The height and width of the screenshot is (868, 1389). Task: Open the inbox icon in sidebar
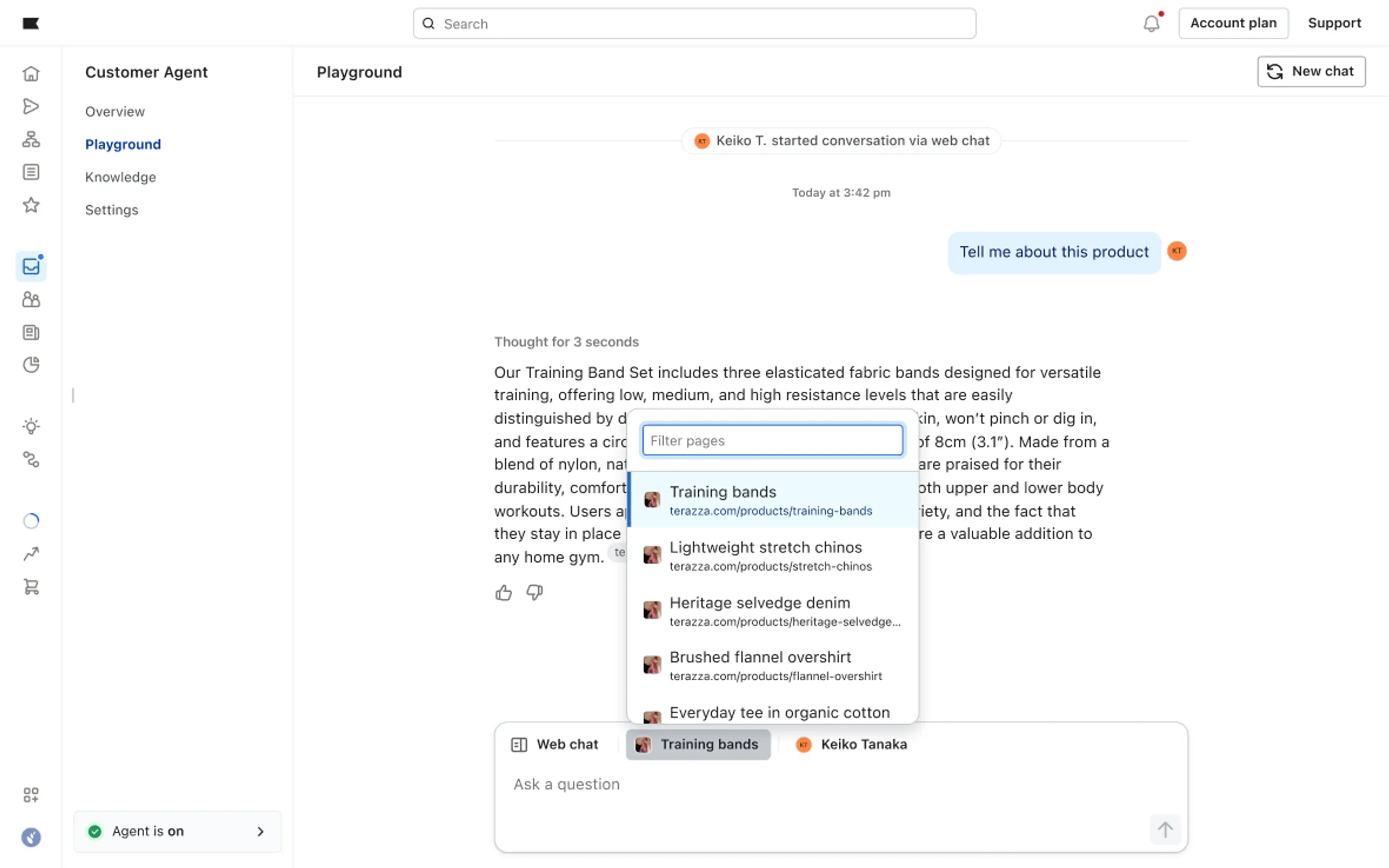pos(31,266)
